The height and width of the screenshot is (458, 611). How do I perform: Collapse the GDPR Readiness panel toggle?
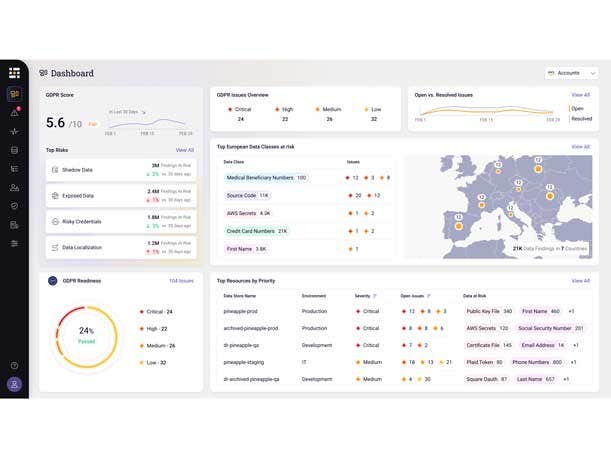[53, 281]
